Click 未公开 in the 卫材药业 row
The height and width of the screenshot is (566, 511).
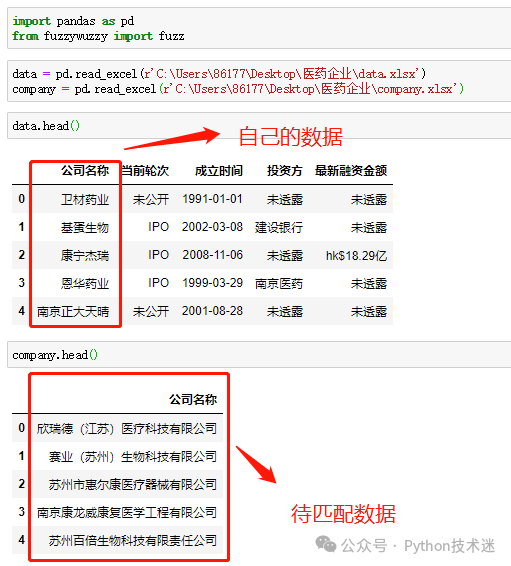click(151, 199)
